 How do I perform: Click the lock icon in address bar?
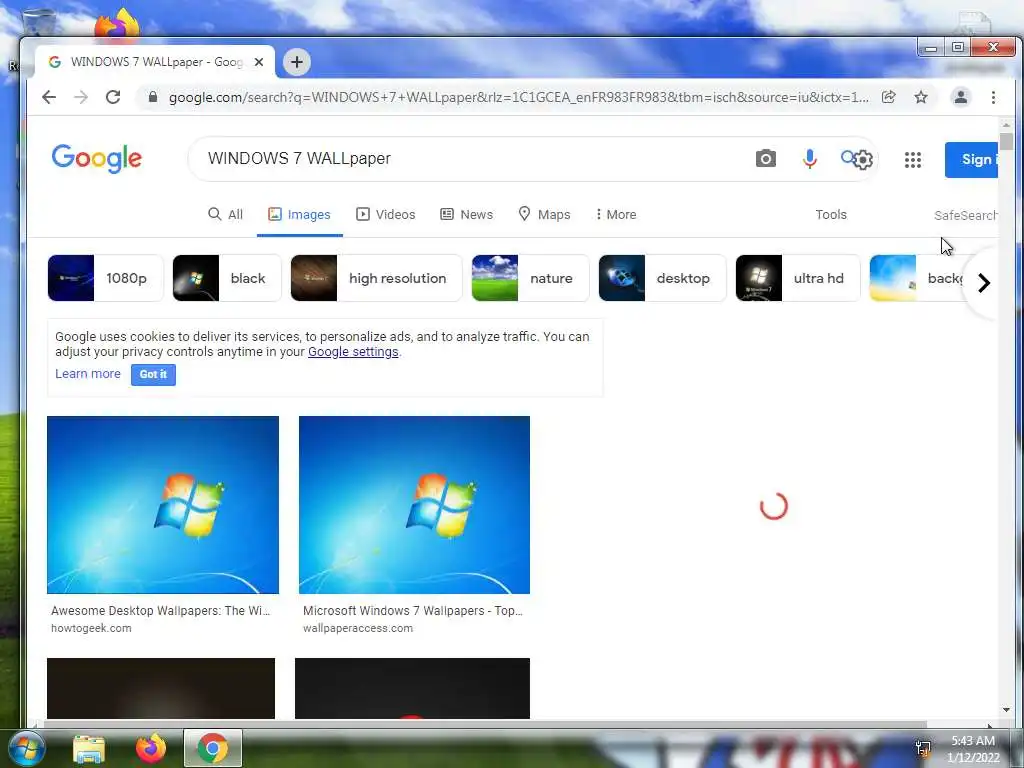(153, 97)
